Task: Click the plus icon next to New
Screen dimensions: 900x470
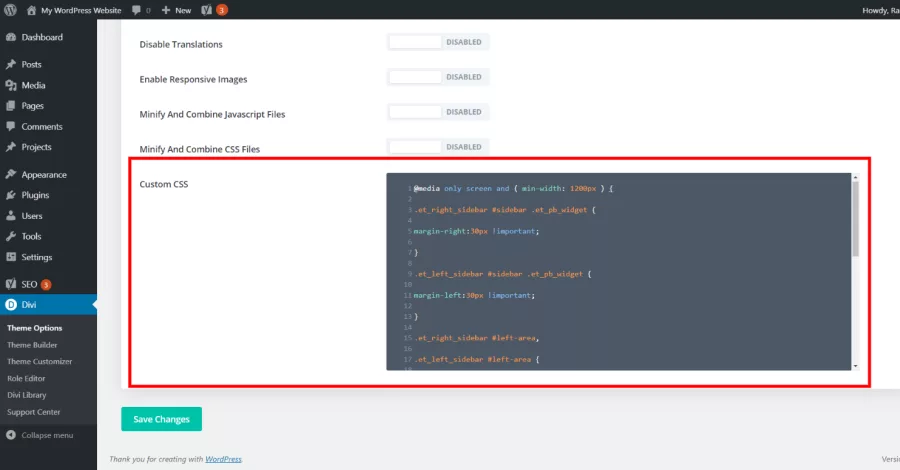Action: [166, 10]
